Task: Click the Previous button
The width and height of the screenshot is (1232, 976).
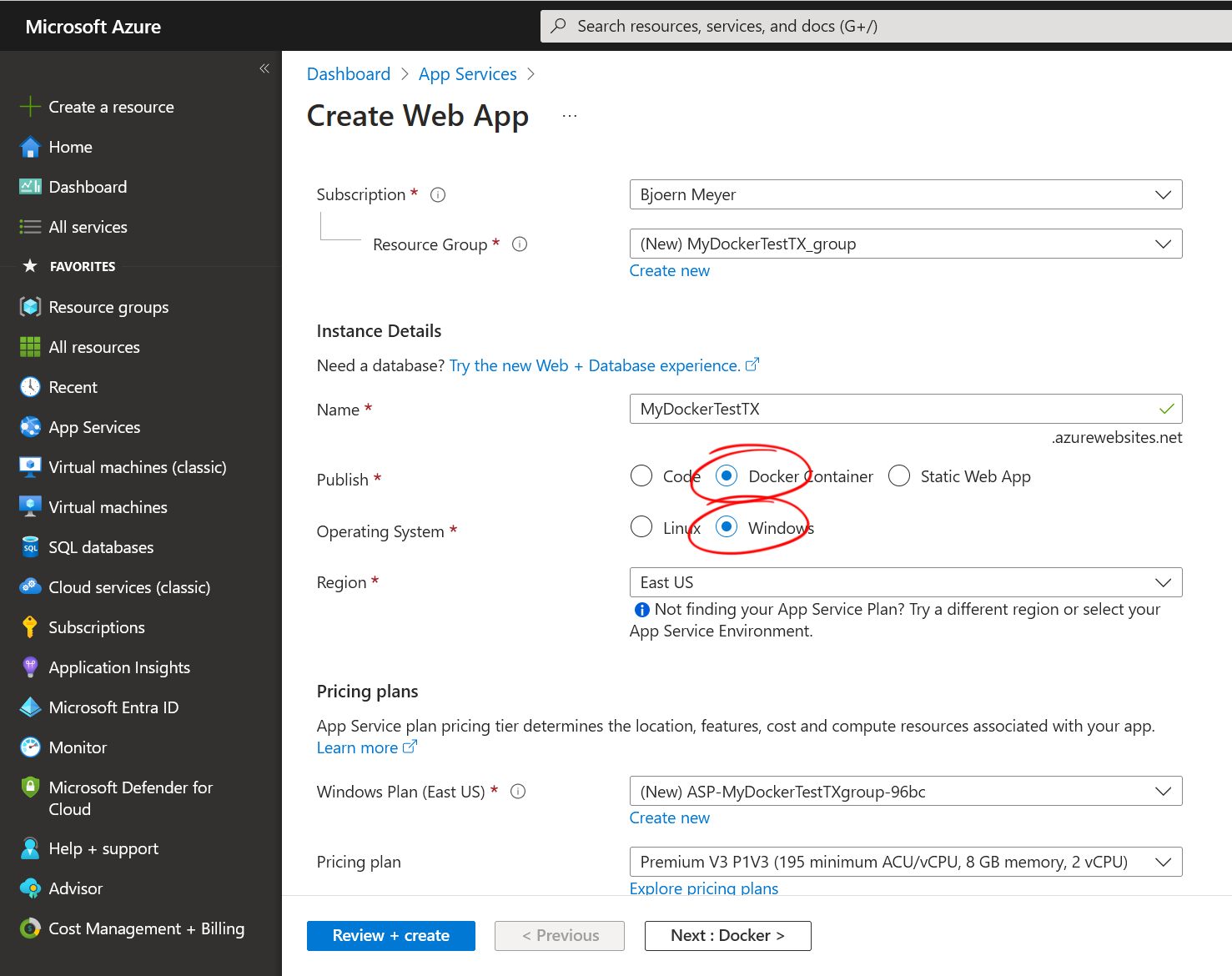Action: pyautogui.click(x=560, y=936)
